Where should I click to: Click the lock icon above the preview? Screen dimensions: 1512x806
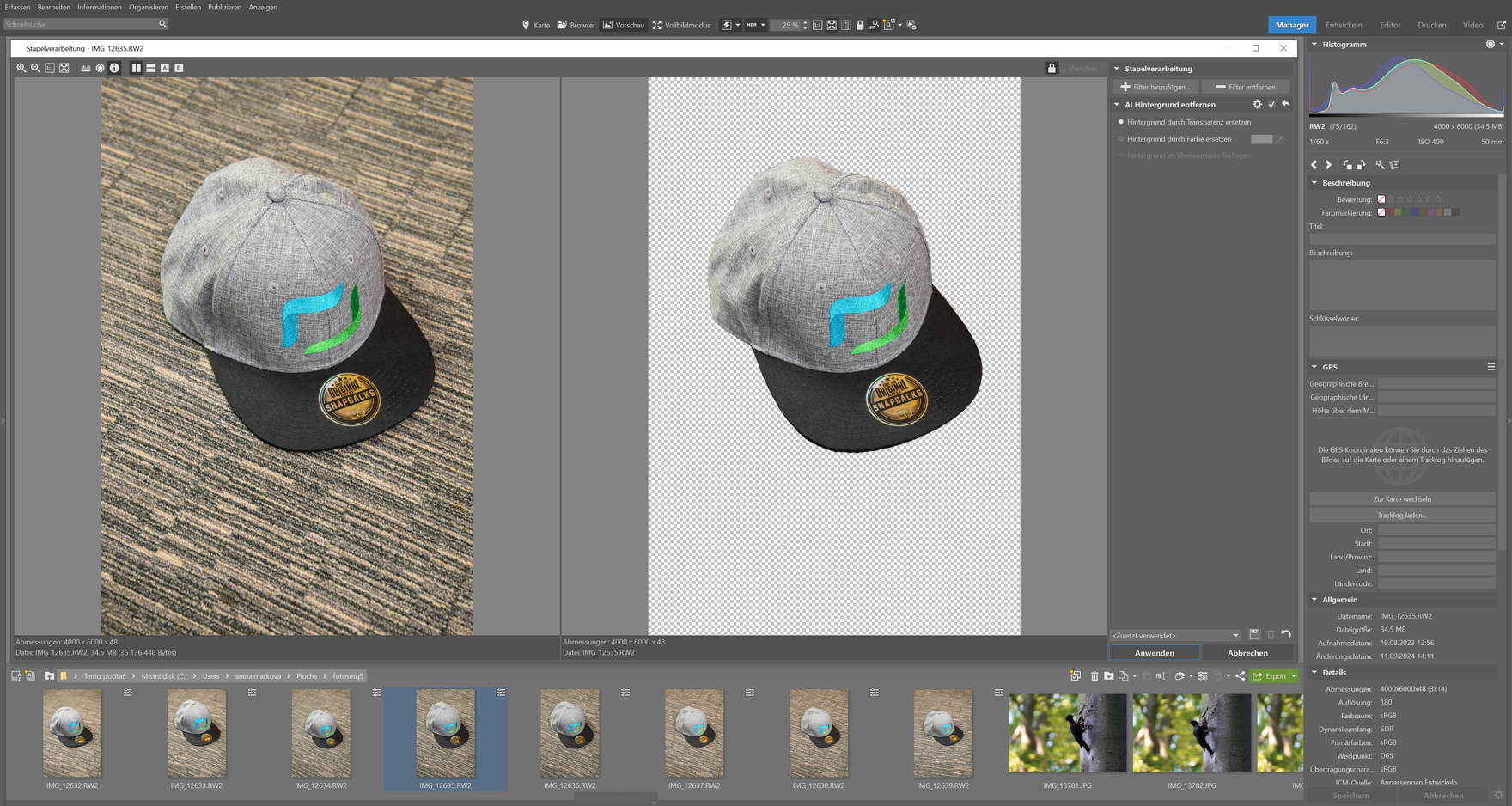1051,68
